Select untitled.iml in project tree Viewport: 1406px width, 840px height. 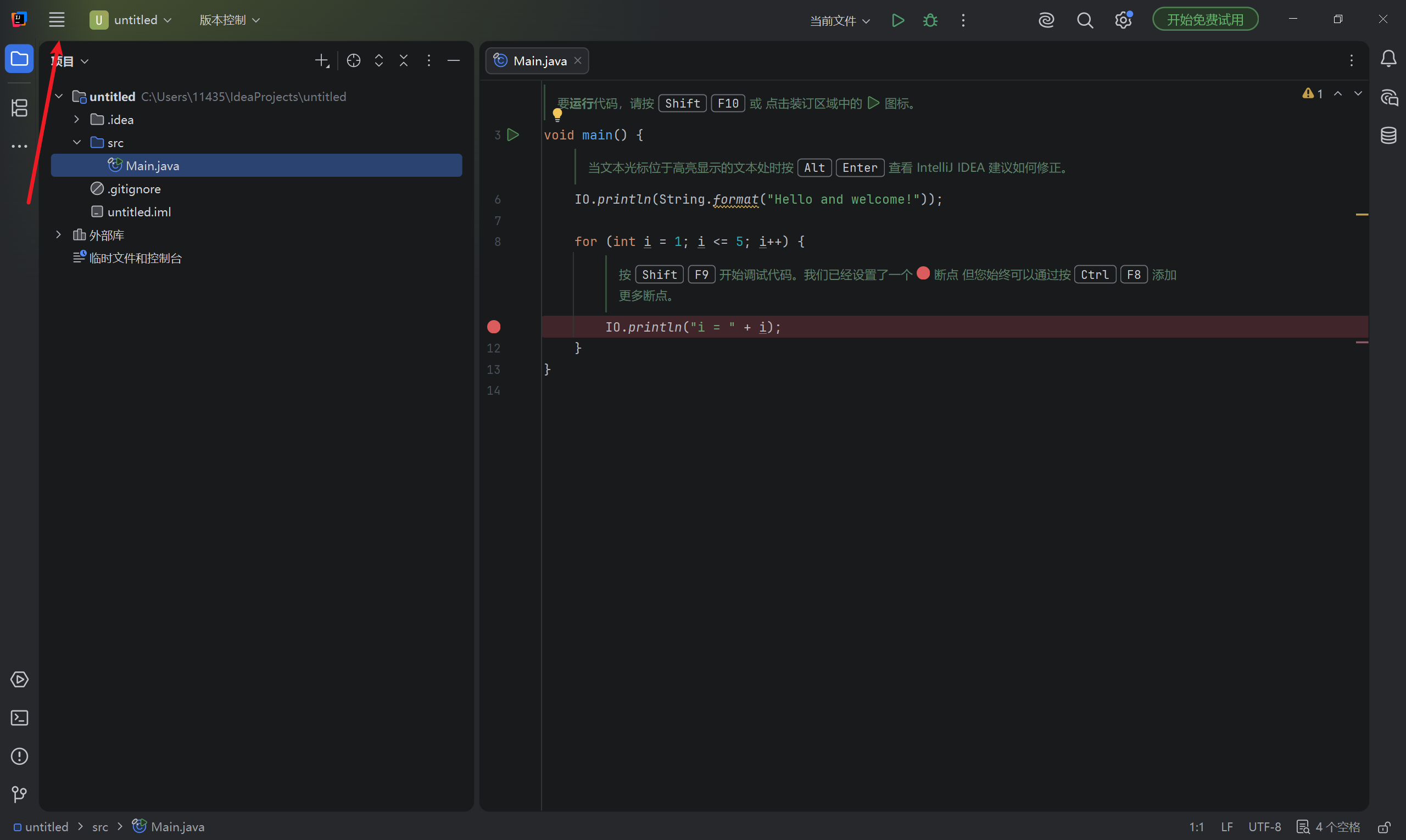pyautogui.click(x=139, y=212)
